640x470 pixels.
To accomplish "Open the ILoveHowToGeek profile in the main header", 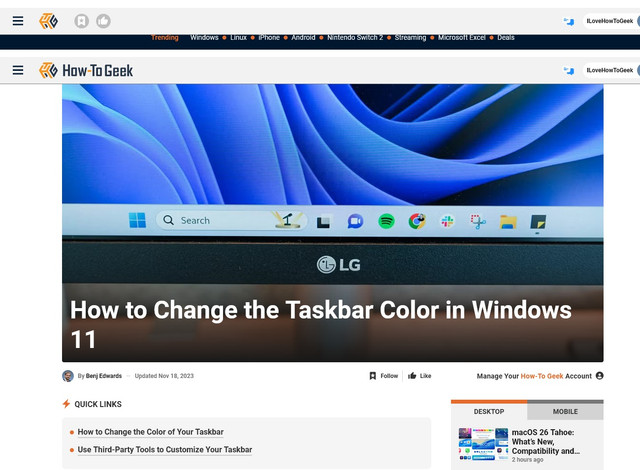I will tap(609, 70).
